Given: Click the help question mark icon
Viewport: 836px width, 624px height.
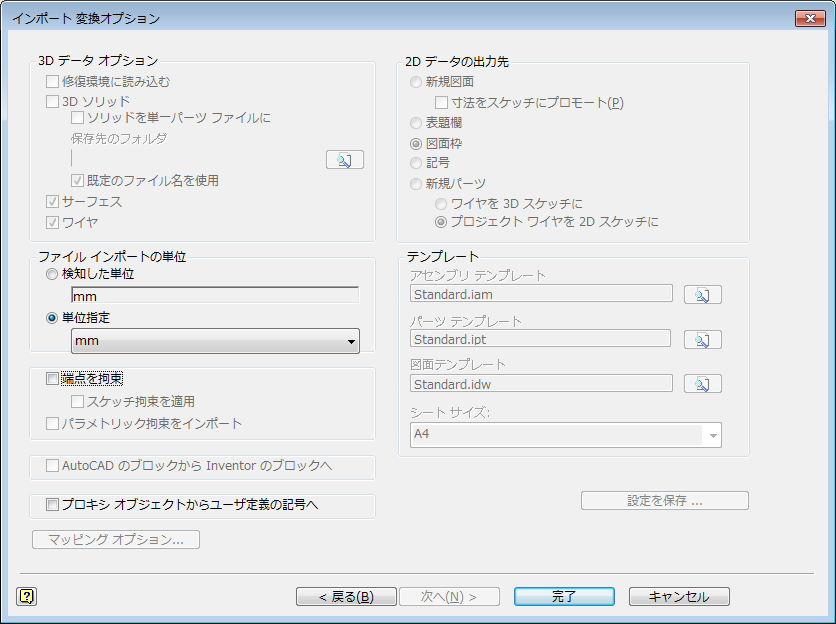Looking at the screenshot, I should click(x=26, y=596).
